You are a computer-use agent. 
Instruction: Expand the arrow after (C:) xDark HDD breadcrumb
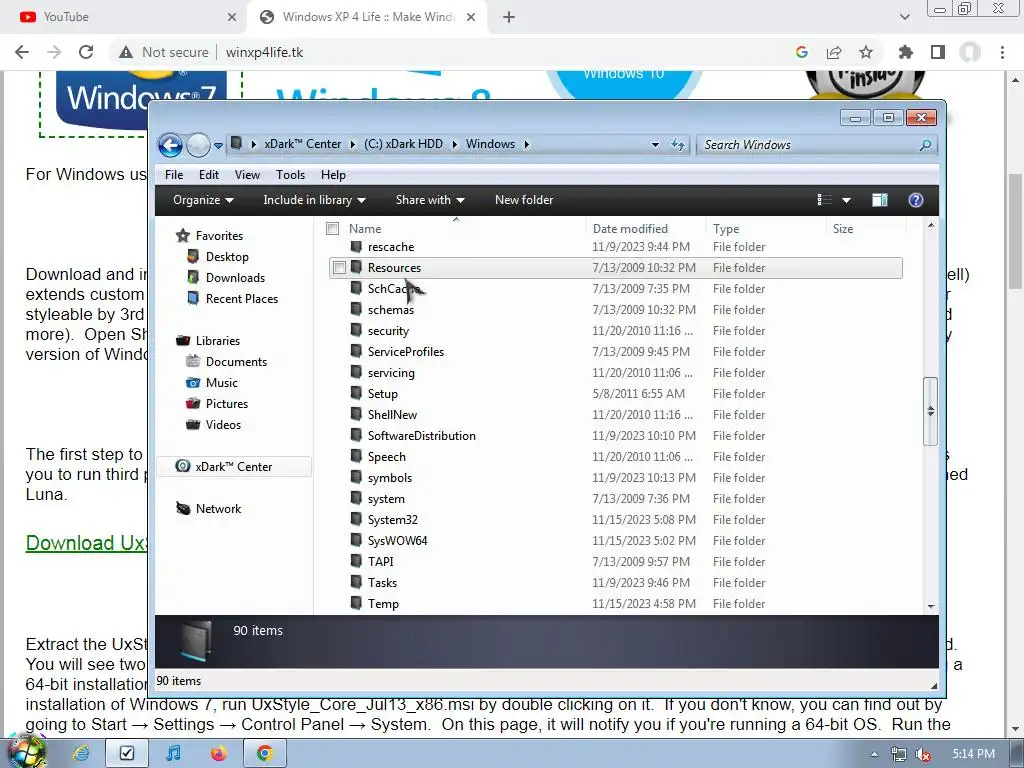point(455,144)
